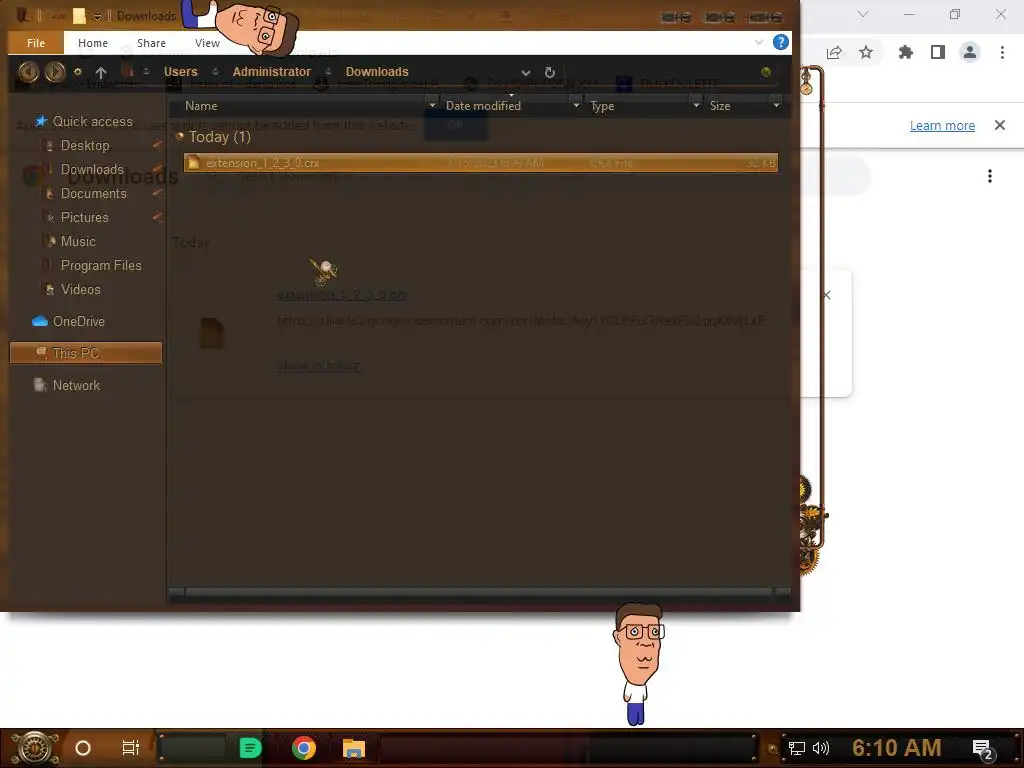
Task: Open the green chat app on taskbar
Action: (x=250, y=748)
